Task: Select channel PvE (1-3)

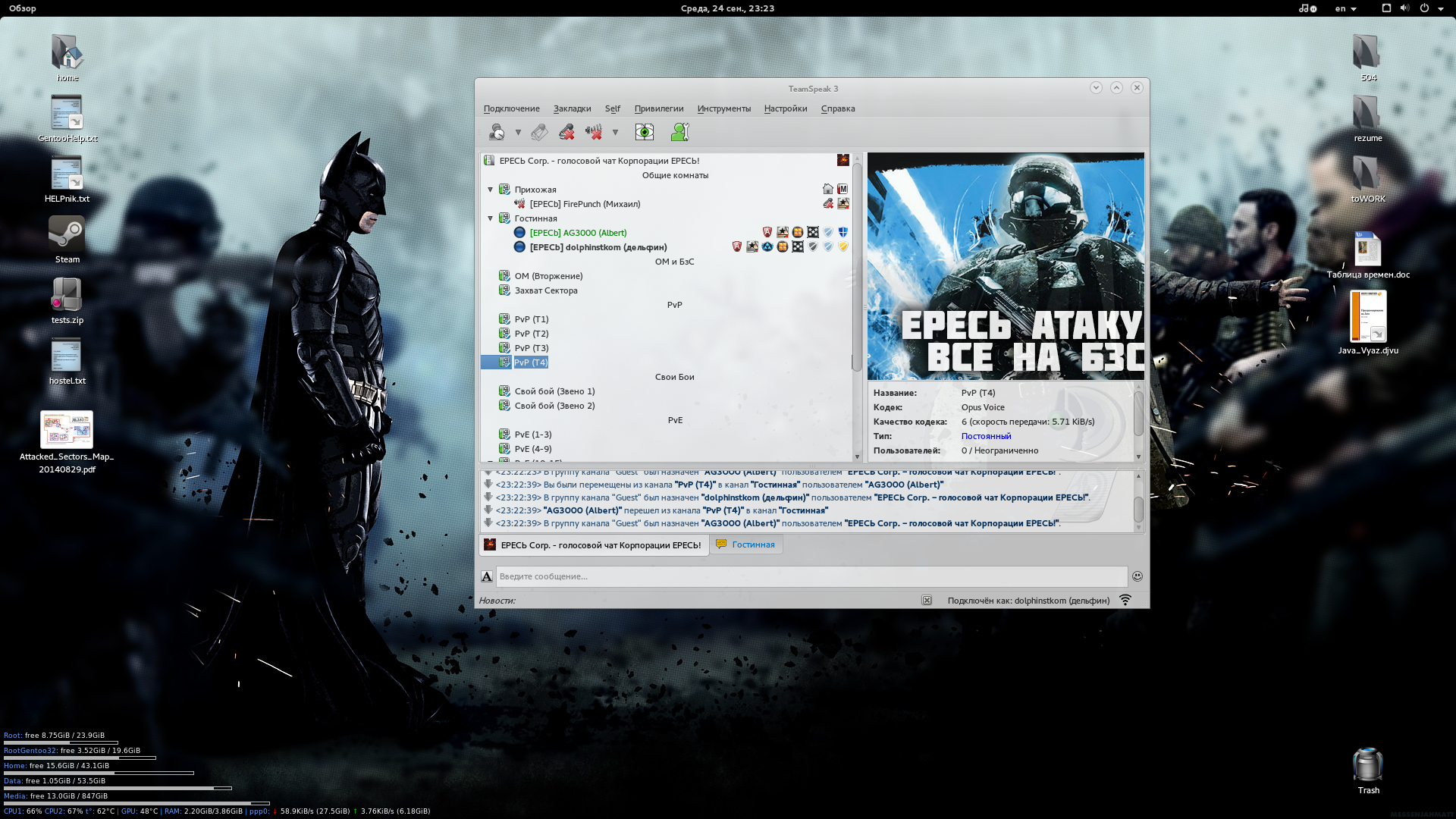Action: [x=532, y=435]
